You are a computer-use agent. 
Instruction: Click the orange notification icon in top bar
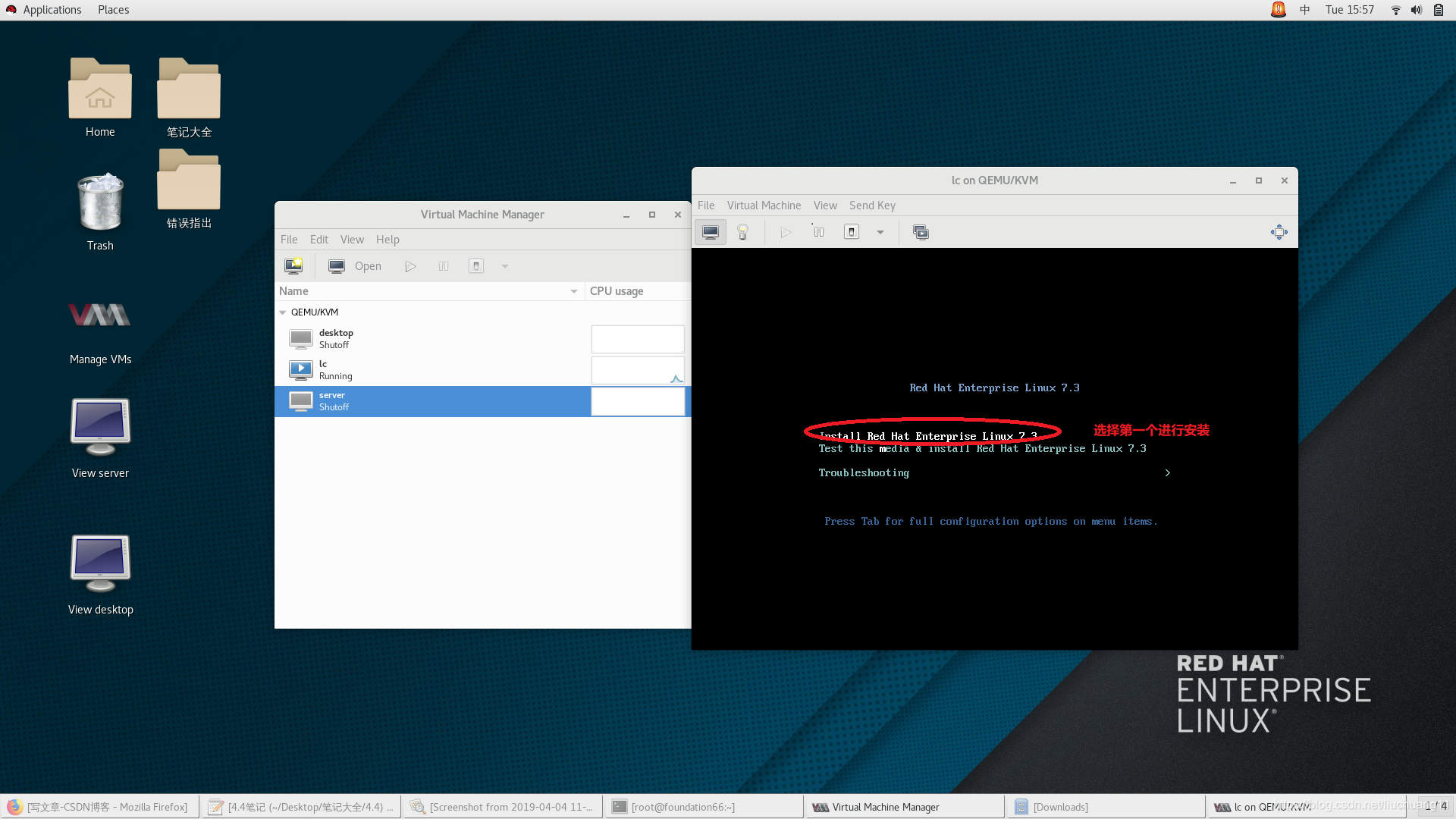[x=1279, y=10]
